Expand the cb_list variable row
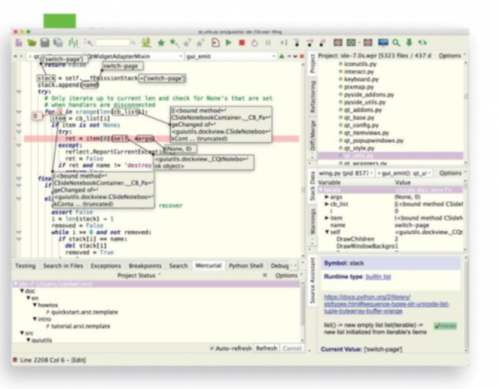This screenshot has width=500, height=389. (327, 204)
